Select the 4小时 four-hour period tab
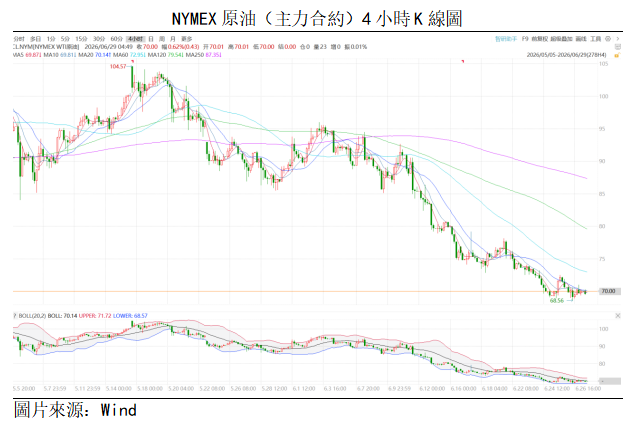The image size is (638, 430). tap(135, 39)
